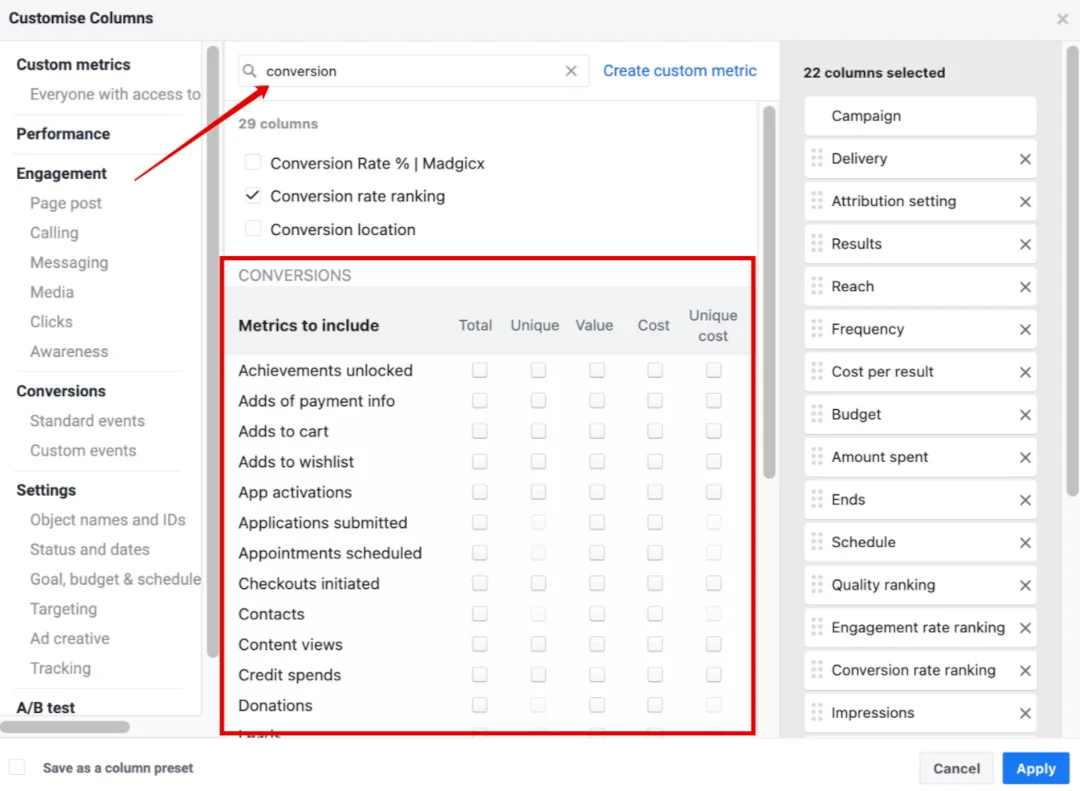
Task: Select Custom events under Conversions
Action: 83,451
